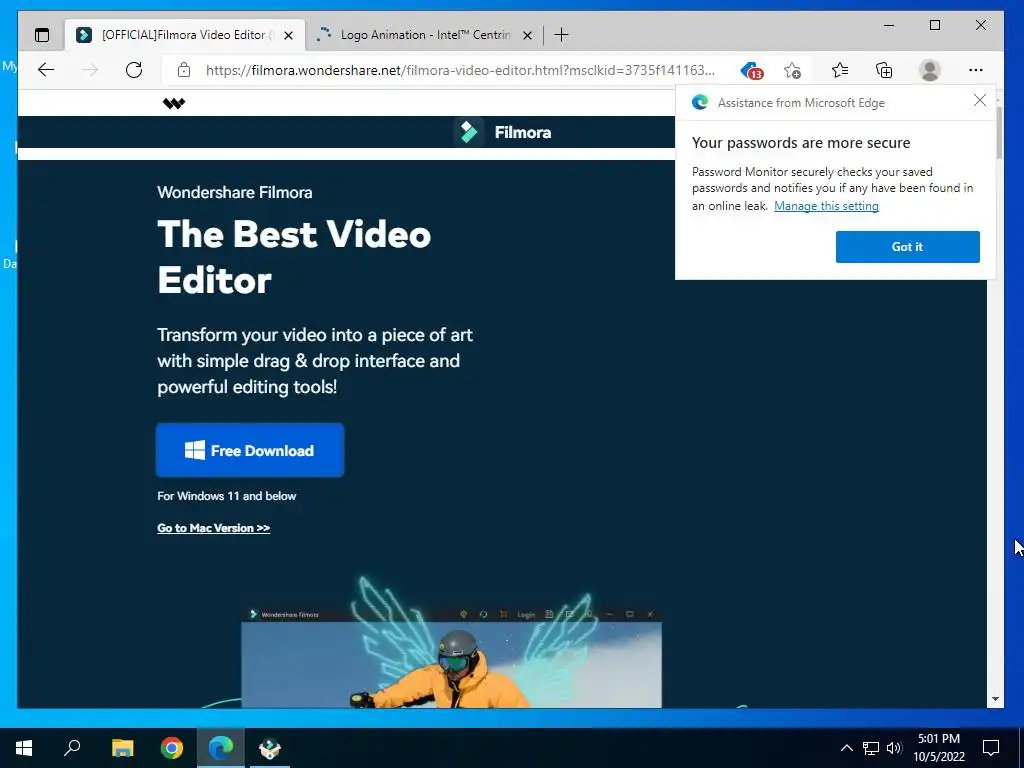Click 'For Windows 11 and below' text
The image size is (1024, 768).
click(x=227, y=496)
